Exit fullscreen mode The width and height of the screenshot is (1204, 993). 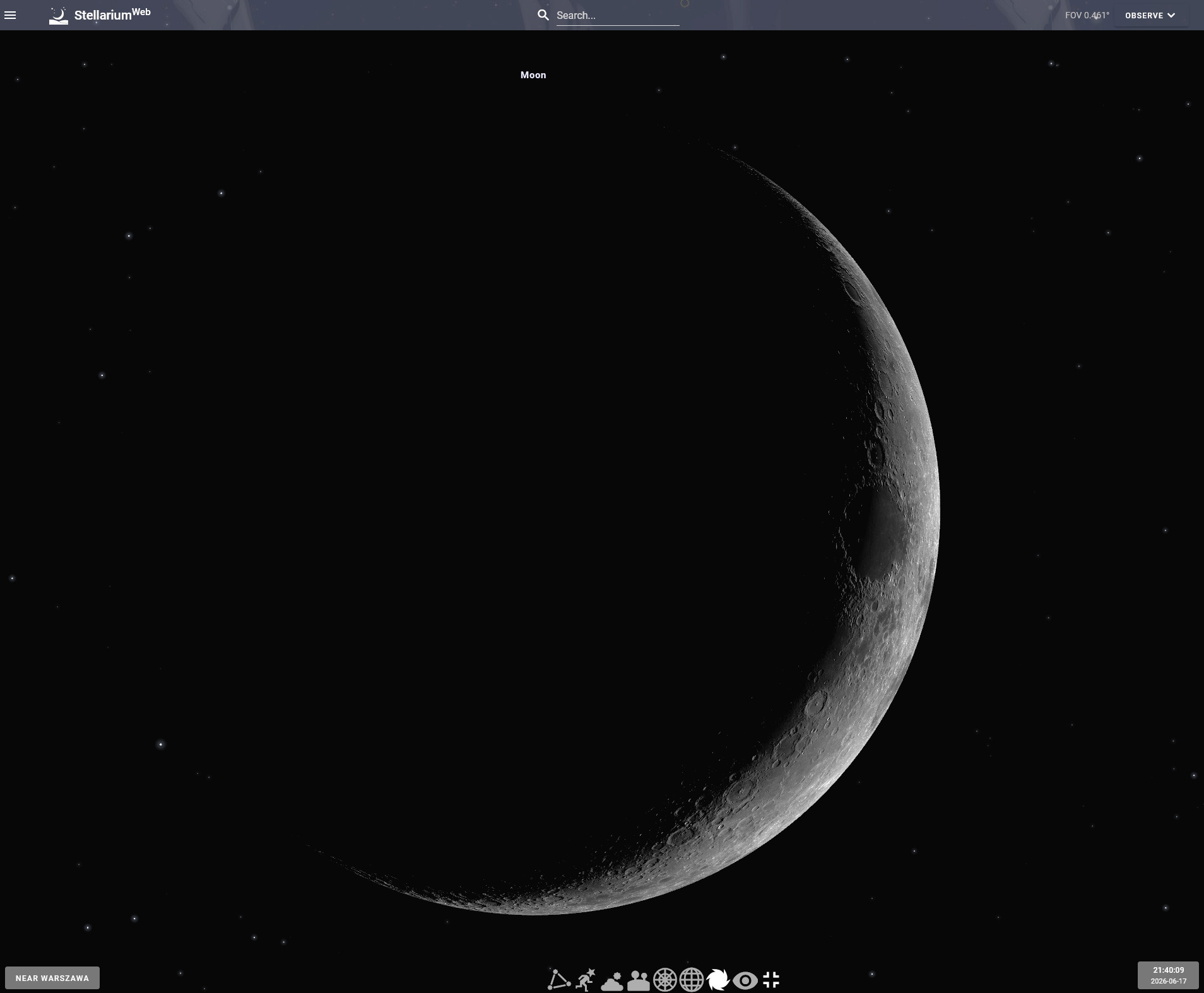(771, 980)
